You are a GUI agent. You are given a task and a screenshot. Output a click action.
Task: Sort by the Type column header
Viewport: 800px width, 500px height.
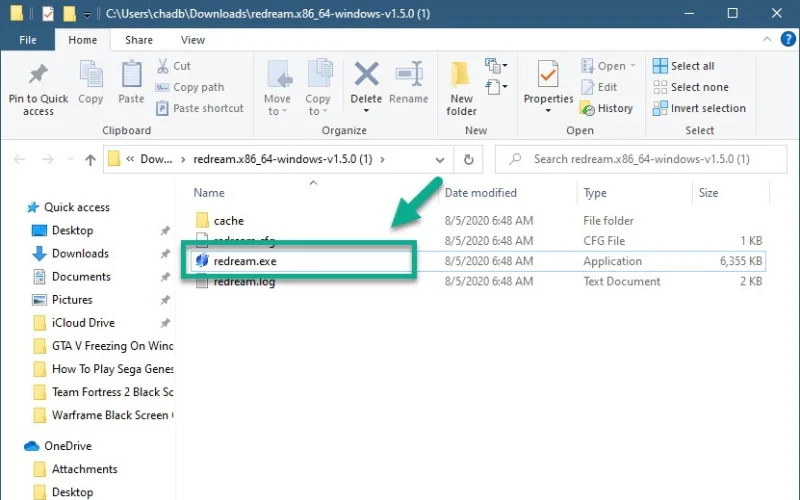[595, 193]
